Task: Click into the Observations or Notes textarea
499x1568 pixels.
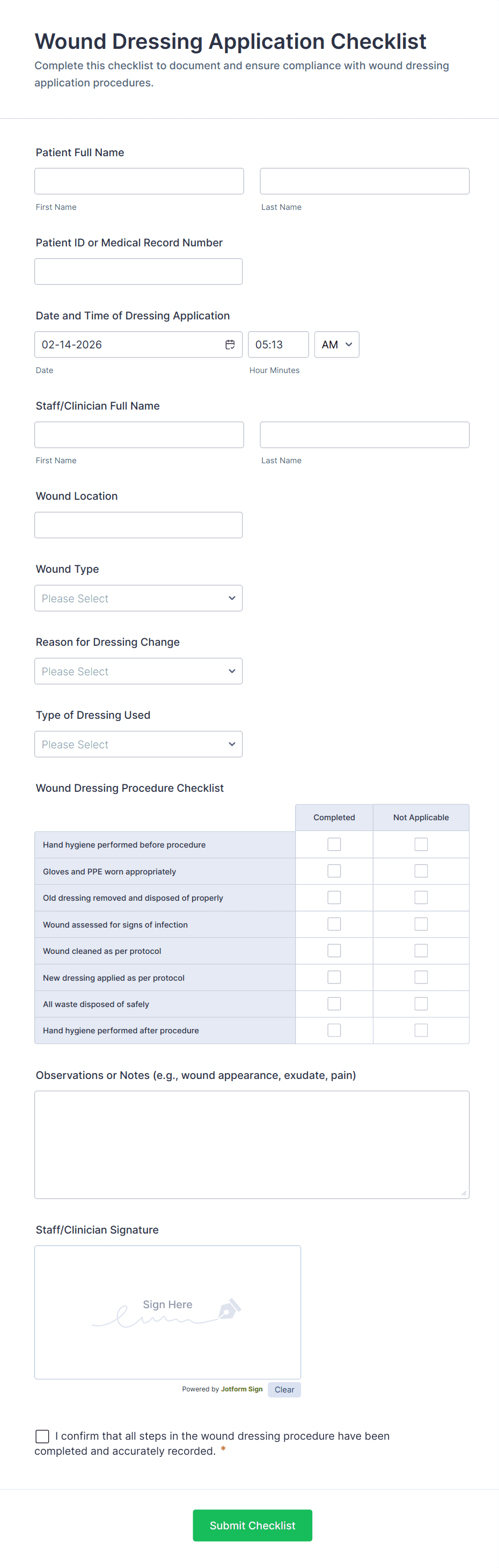Action: point(251,1144)
